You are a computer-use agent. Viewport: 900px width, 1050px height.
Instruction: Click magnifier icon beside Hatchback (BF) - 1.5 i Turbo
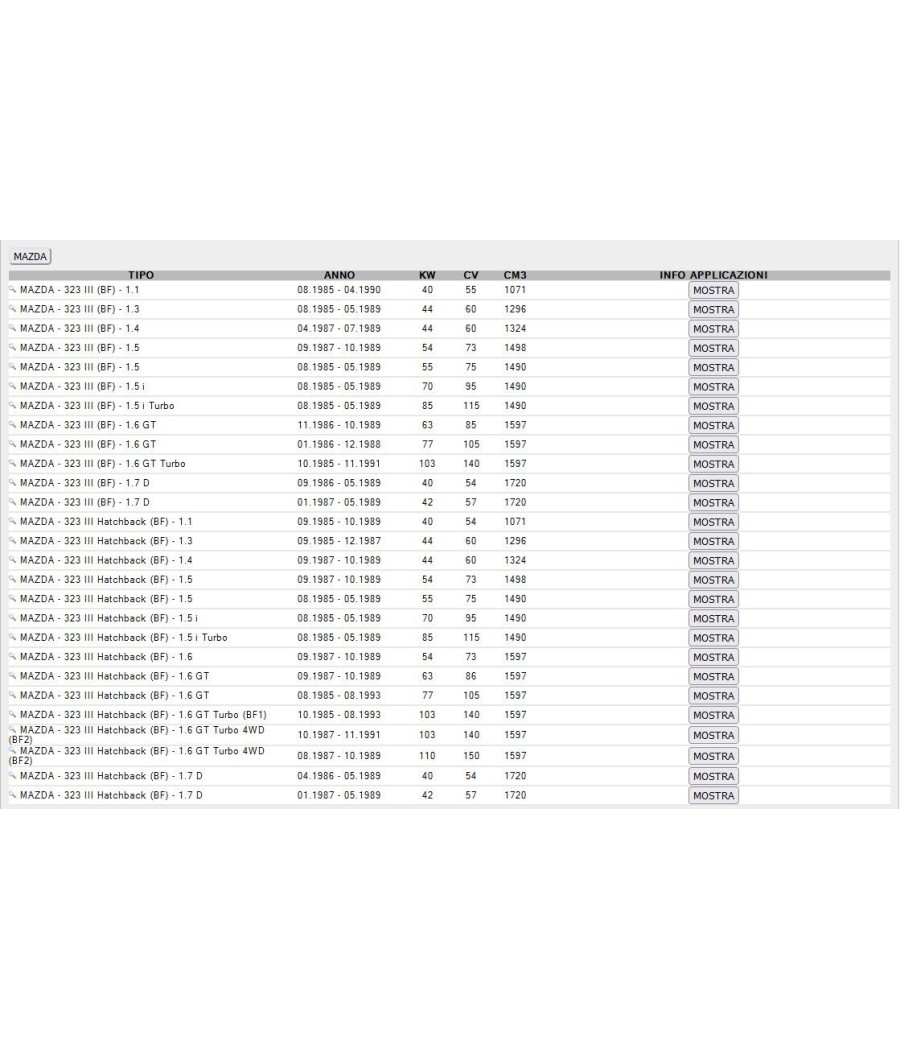(12, 637)
